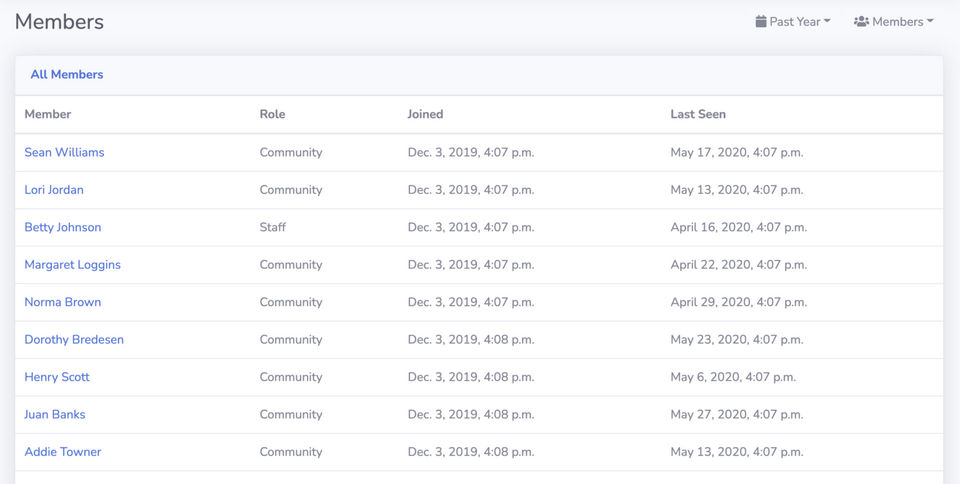Select the All Members tab

tap(67, 74)
